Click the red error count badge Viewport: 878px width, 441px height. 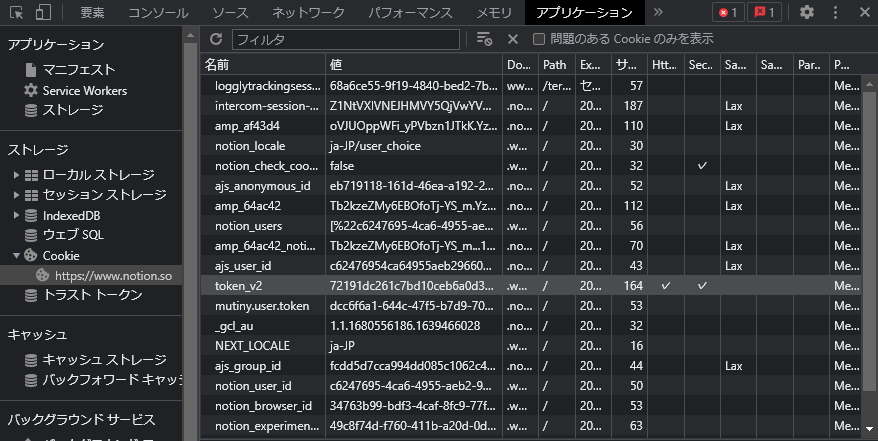[728, 12]
